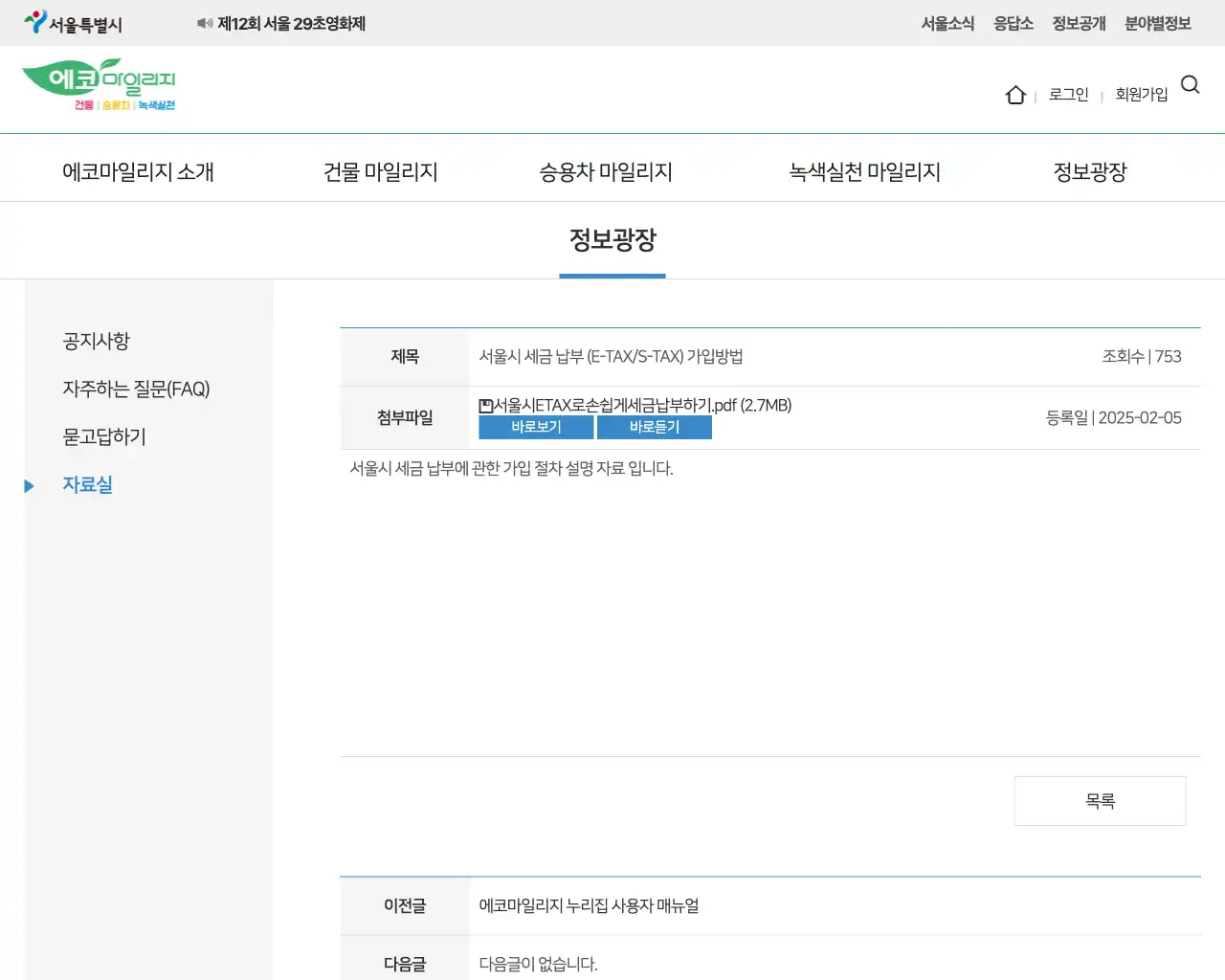Click the 등록일 | 2025-02-05 date
1225x980 pixels.
pos(1114,418)
